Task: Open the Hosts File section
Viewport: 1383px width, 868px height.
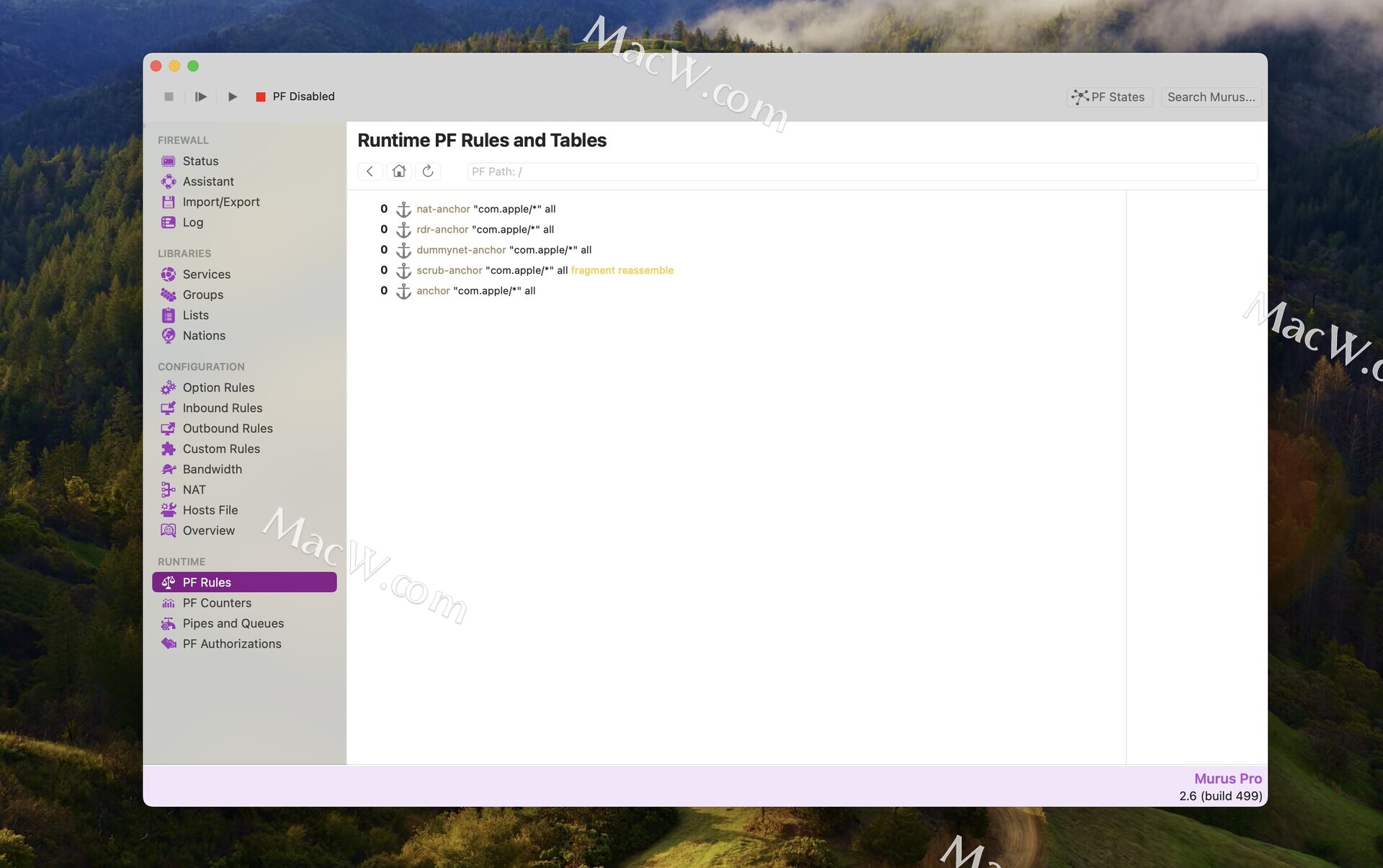Action: (210, 510)
